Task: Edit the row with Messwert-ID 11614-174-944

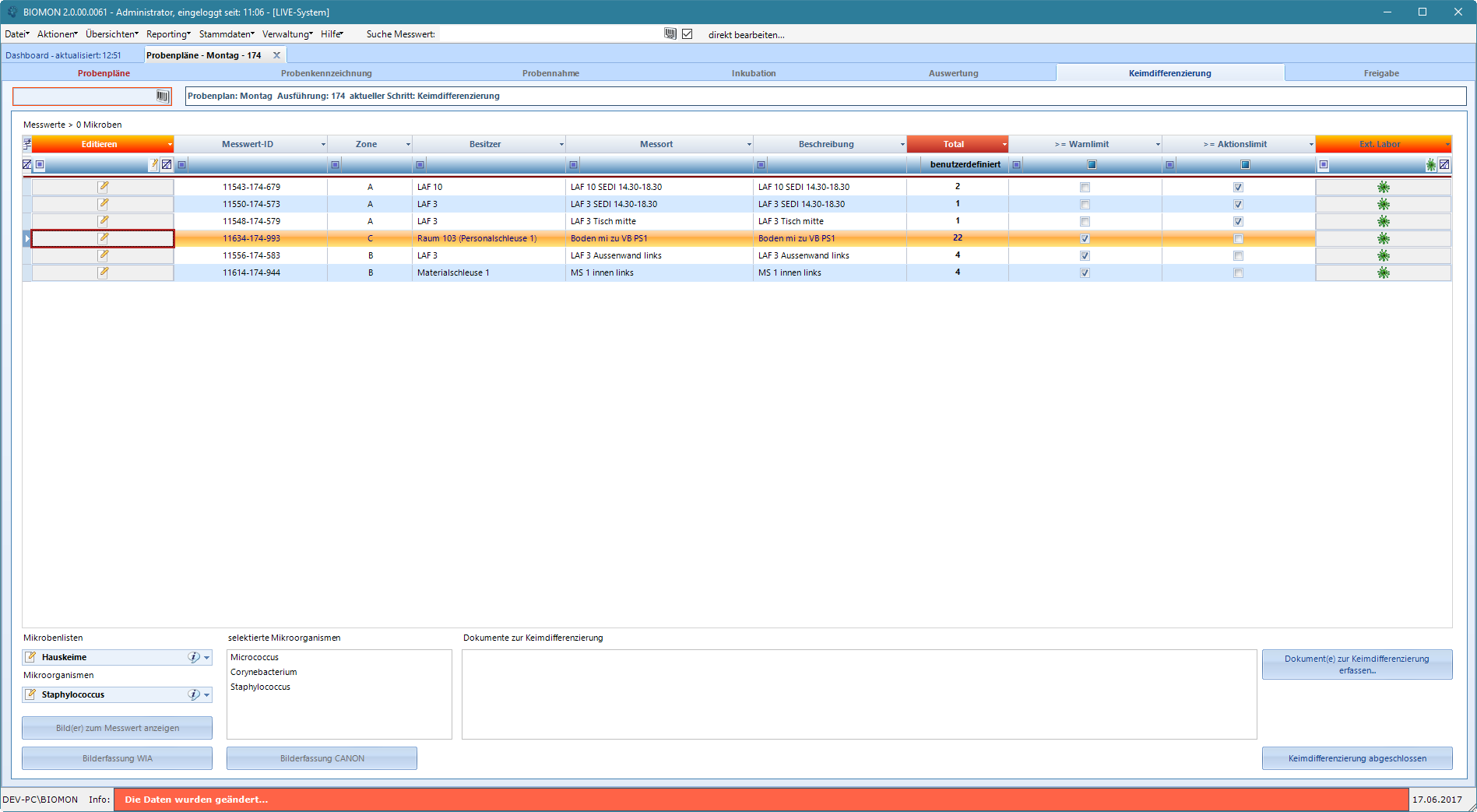Action: pyautogui.click(x=103, y=272)
